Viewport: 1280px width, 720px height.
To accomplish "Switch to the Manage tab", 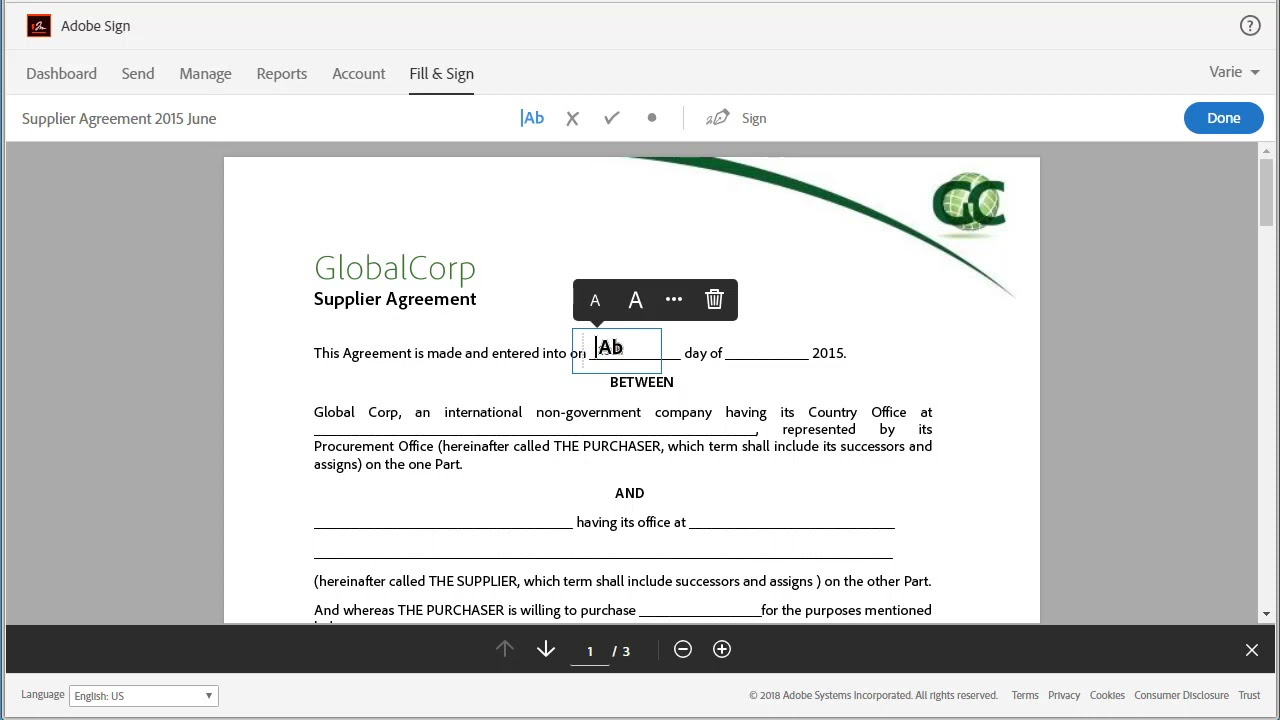I will (x=205, y=74).
